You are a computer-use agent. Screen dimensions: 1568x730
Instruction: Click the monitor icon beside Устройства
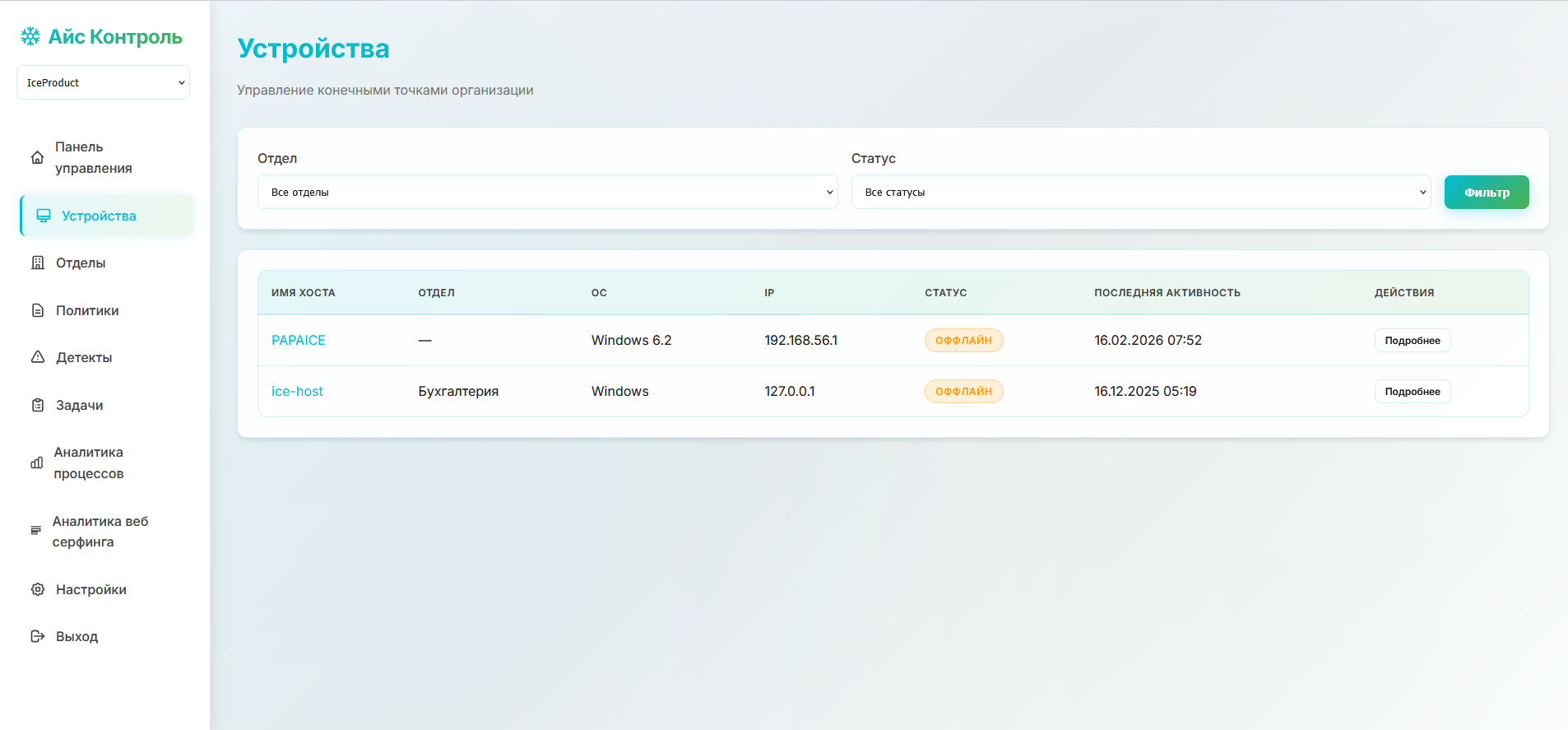click(x=44, y=216)
